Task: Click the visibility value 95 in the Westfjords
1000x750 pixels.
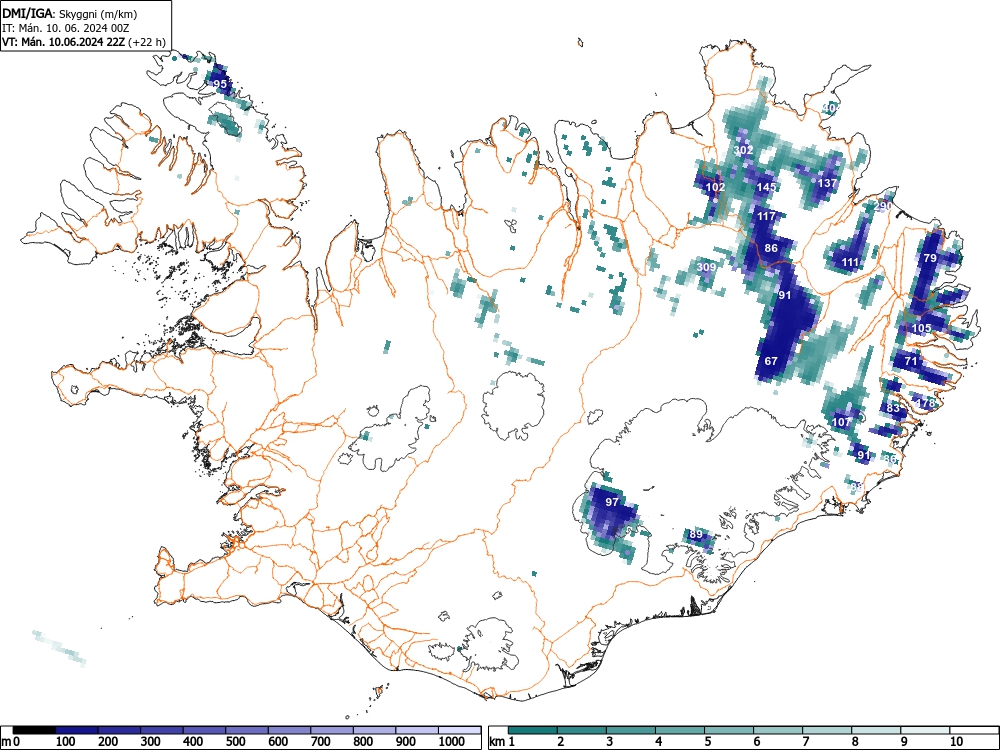Action: tap(220, 84)
